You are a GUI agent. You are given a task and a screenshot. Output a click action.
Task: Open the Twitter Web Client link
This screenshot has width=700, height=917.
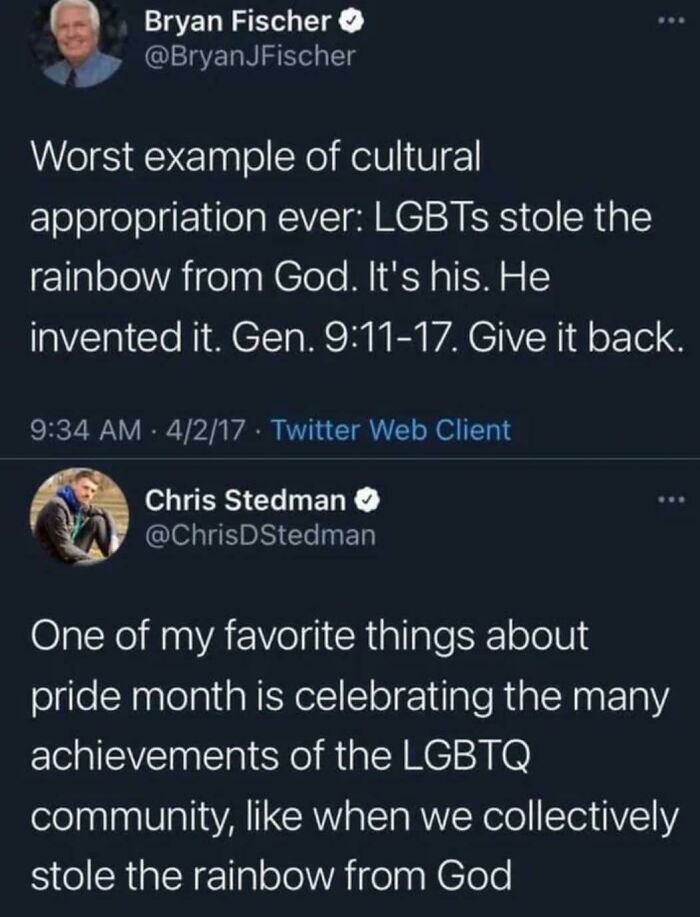tap(400, 427)
